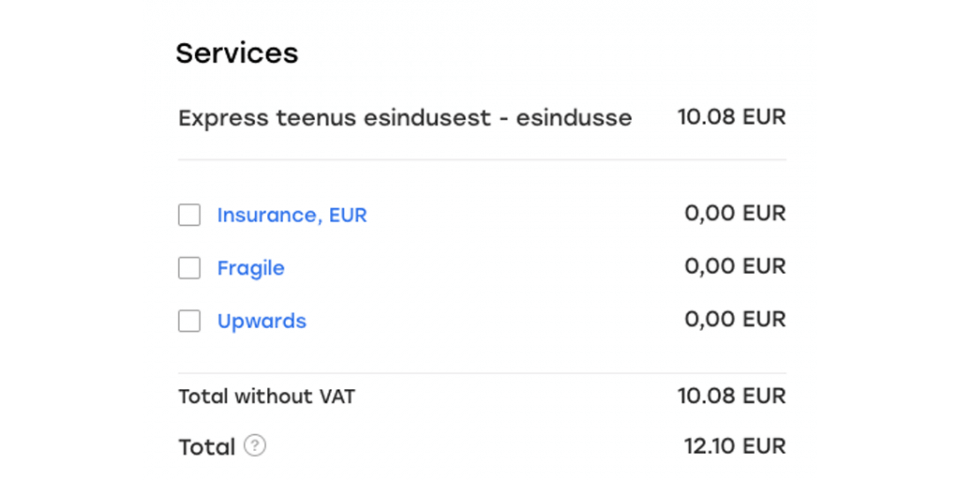Tick the Fragile checkbox
The height and width of the screenshot is (480, 960).
[x=189, y=268]
